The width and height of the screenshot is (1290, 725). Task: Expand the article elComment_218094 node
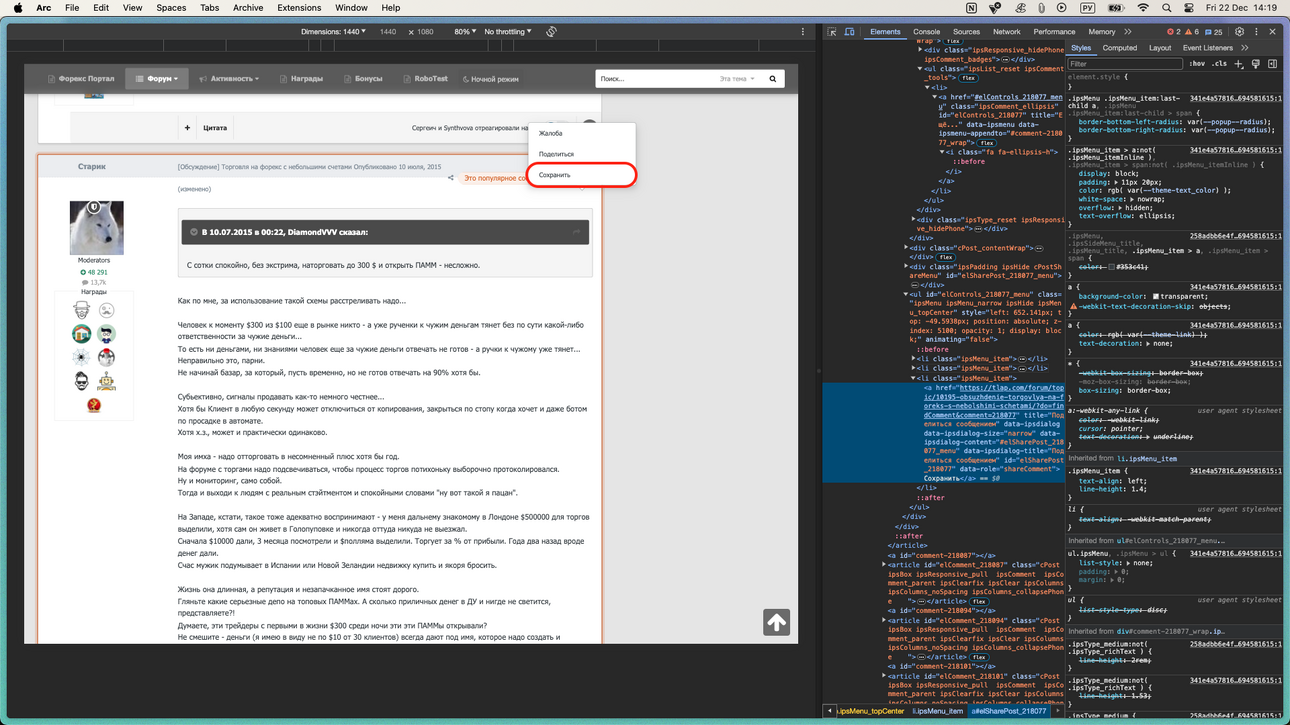point(884,620)
